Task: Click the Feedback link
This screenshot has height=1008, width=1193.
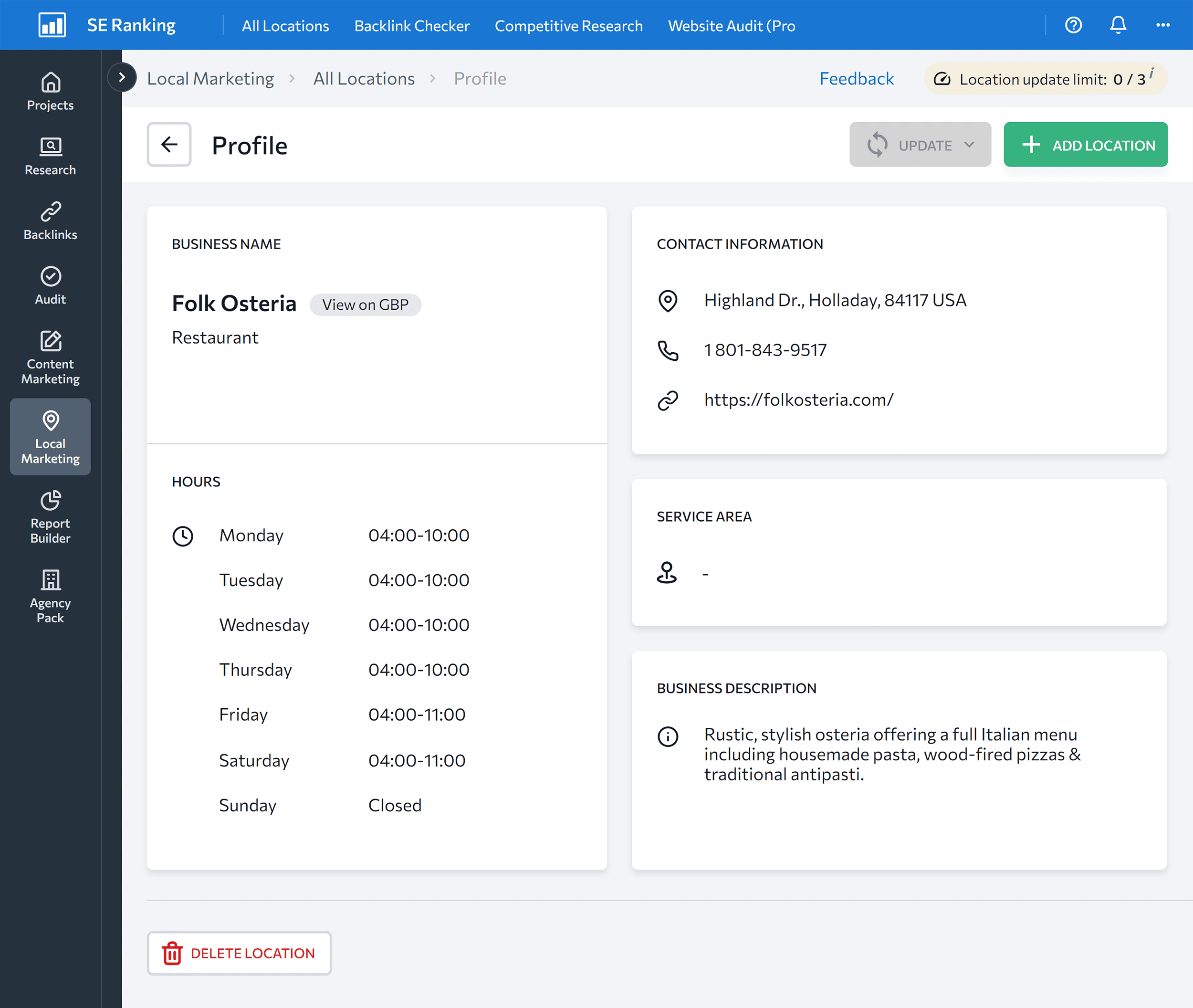Action: [856, 79]
